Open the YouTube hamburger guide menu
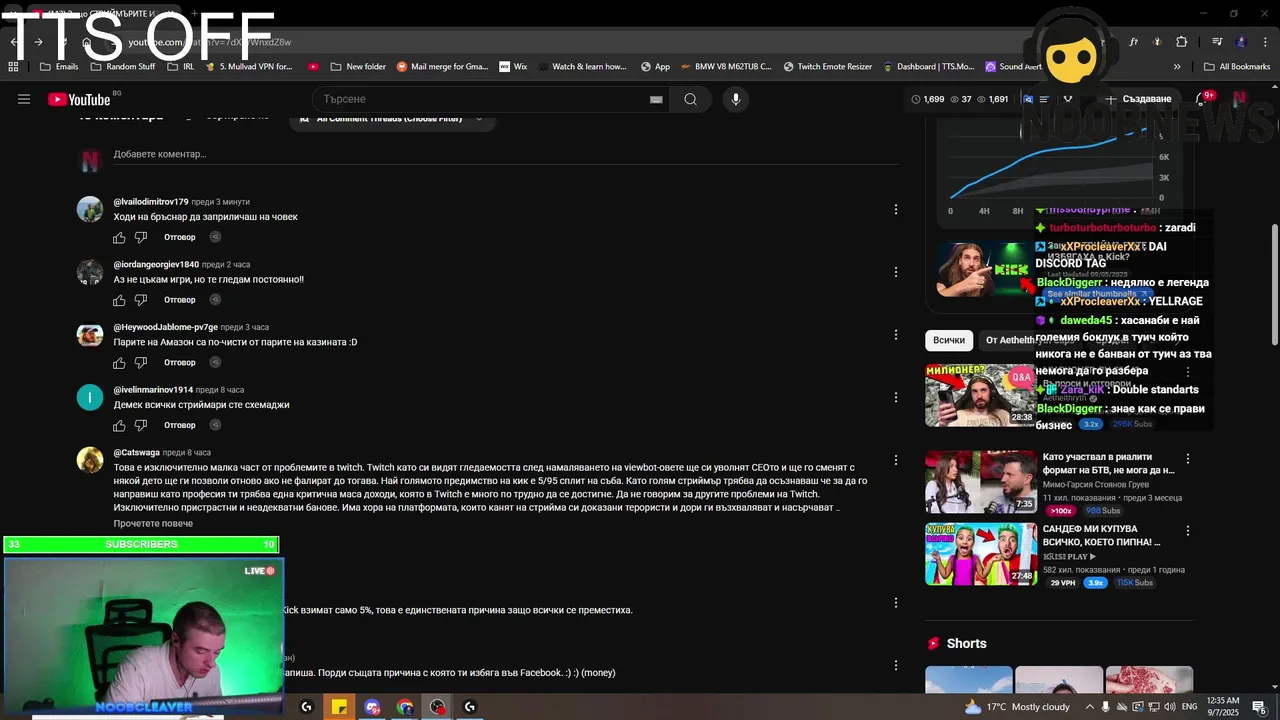Screen dimensions: 1280x720 pos(24,99)
